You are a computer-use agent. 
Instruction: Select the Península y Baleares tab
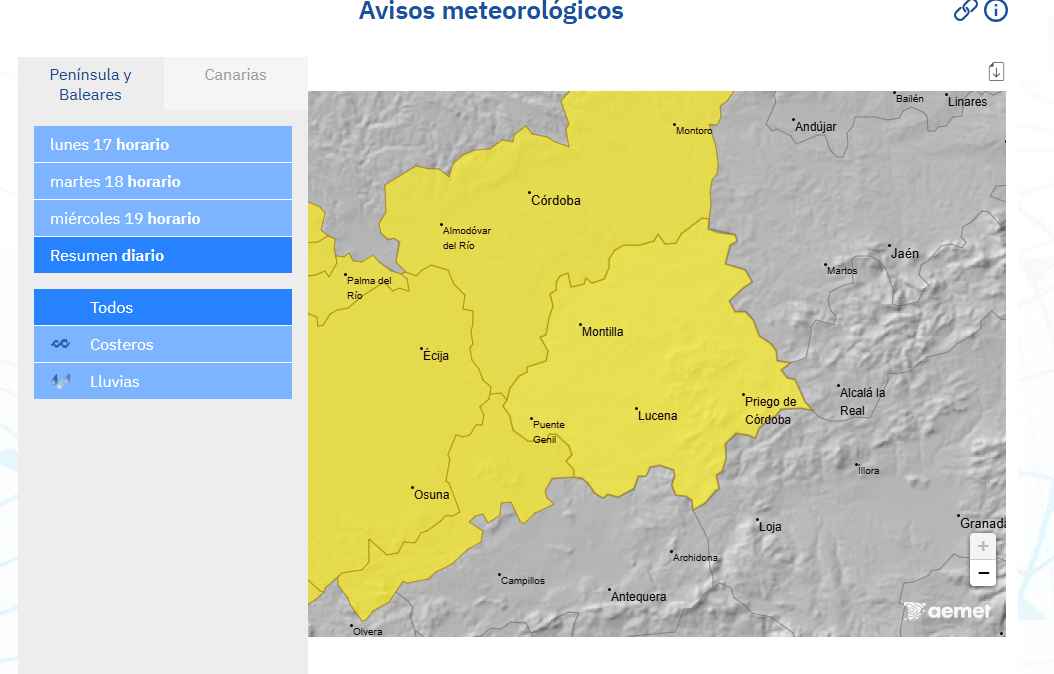[90, 84]
